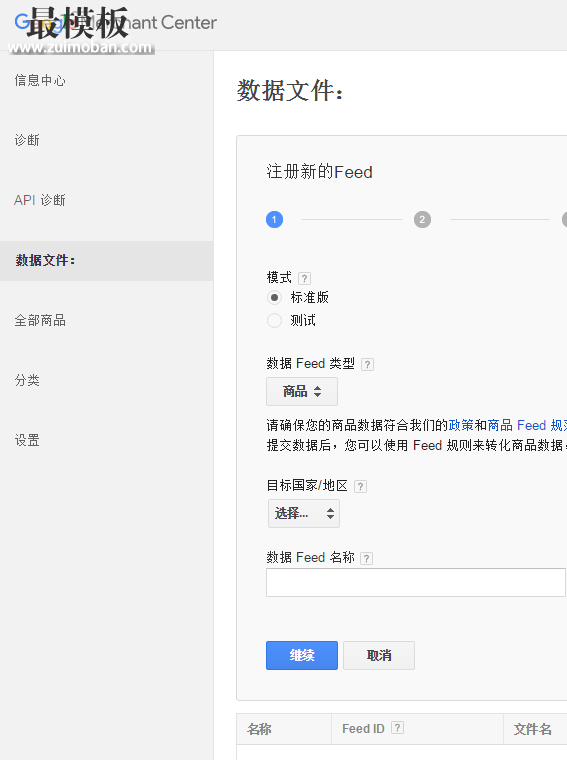The image size is (567, 760).
Task: Open 信息中心 in the sidebar
Action: pyautogui.click(x=40, y=80)
